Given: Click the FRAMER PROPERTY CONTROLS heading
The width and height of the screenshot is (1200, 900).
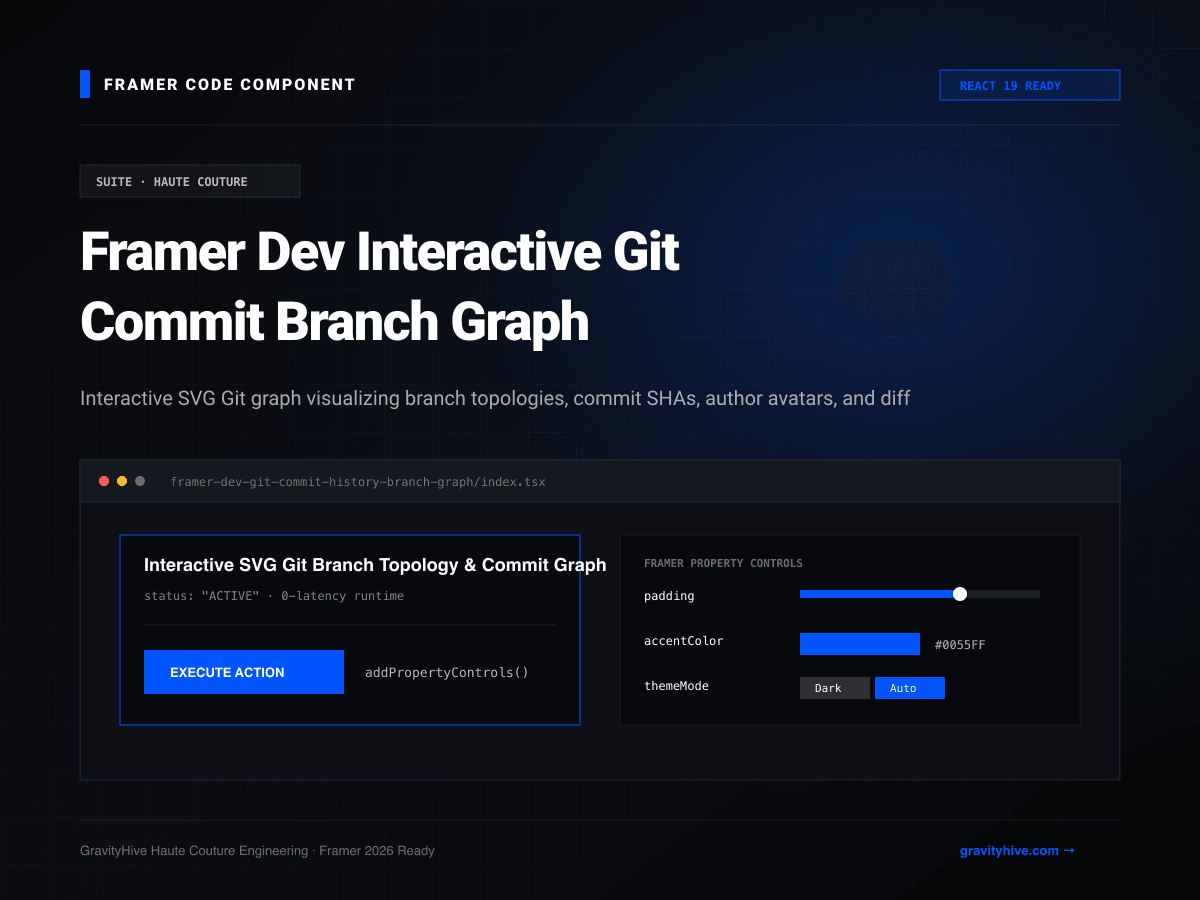Looking at the screenshot, I should click(x=723, y=563).
